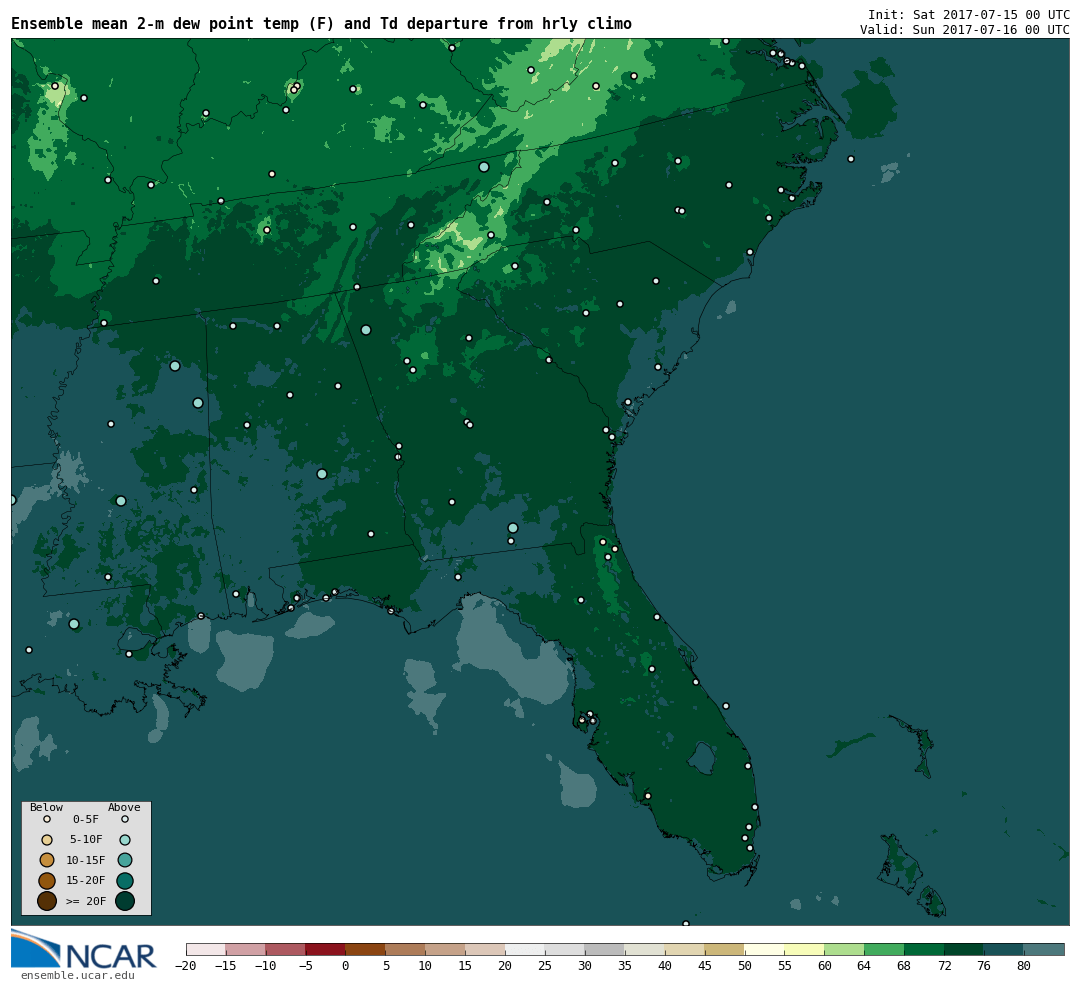
Task: Pick the 45 to 50 khaki color bar swatch
Action: [x=725, y=949]
